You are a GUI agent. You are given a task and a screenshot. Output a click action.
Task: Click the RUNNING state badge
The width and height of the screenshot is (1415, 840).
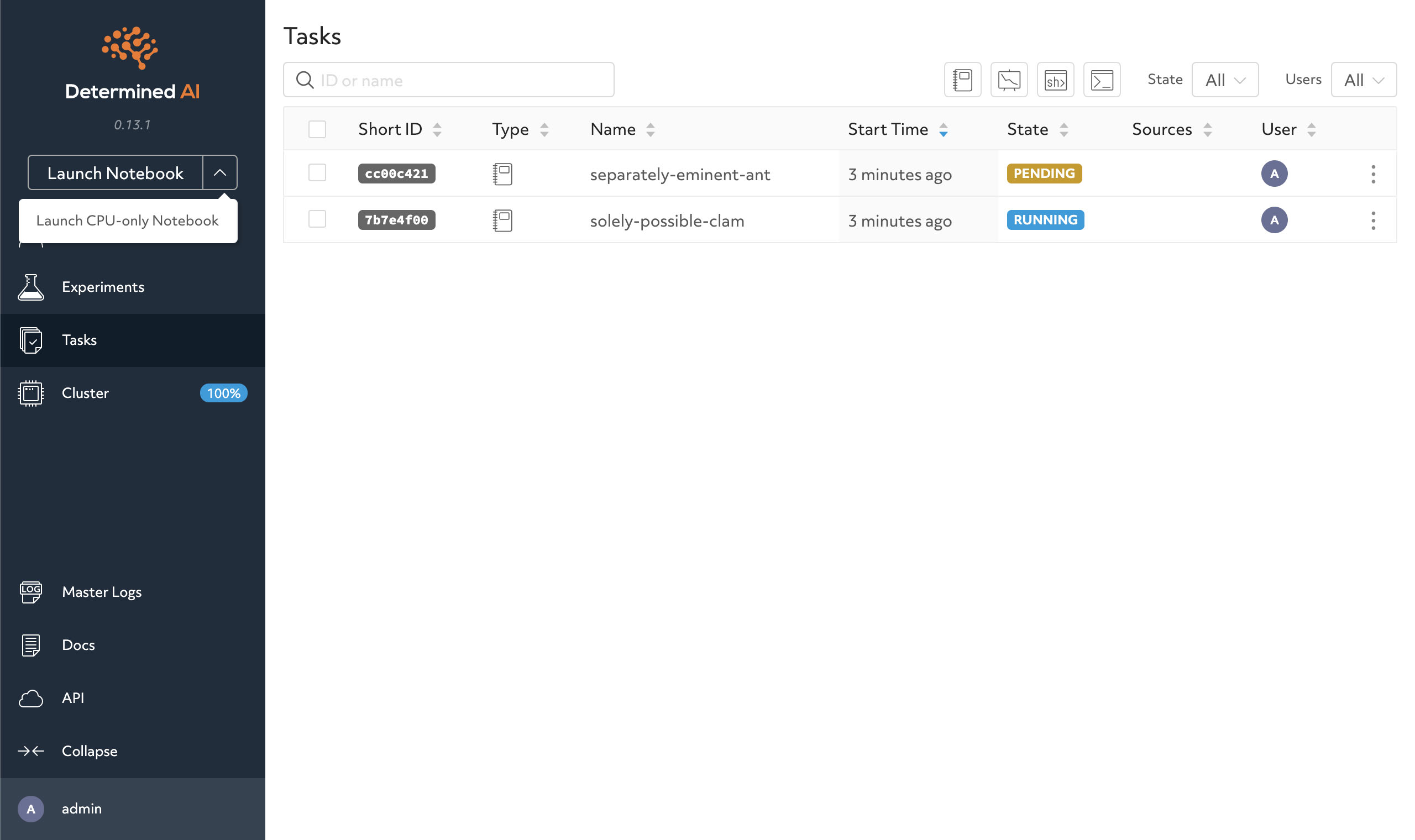(x=1045, y=220)
